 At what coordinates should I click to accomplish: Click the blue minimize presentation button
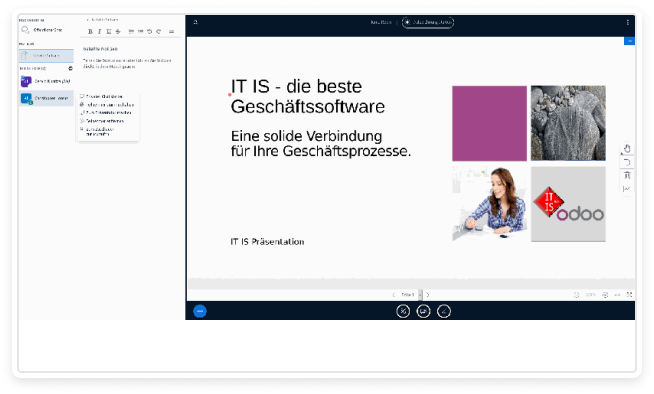[x=630, y=41]
